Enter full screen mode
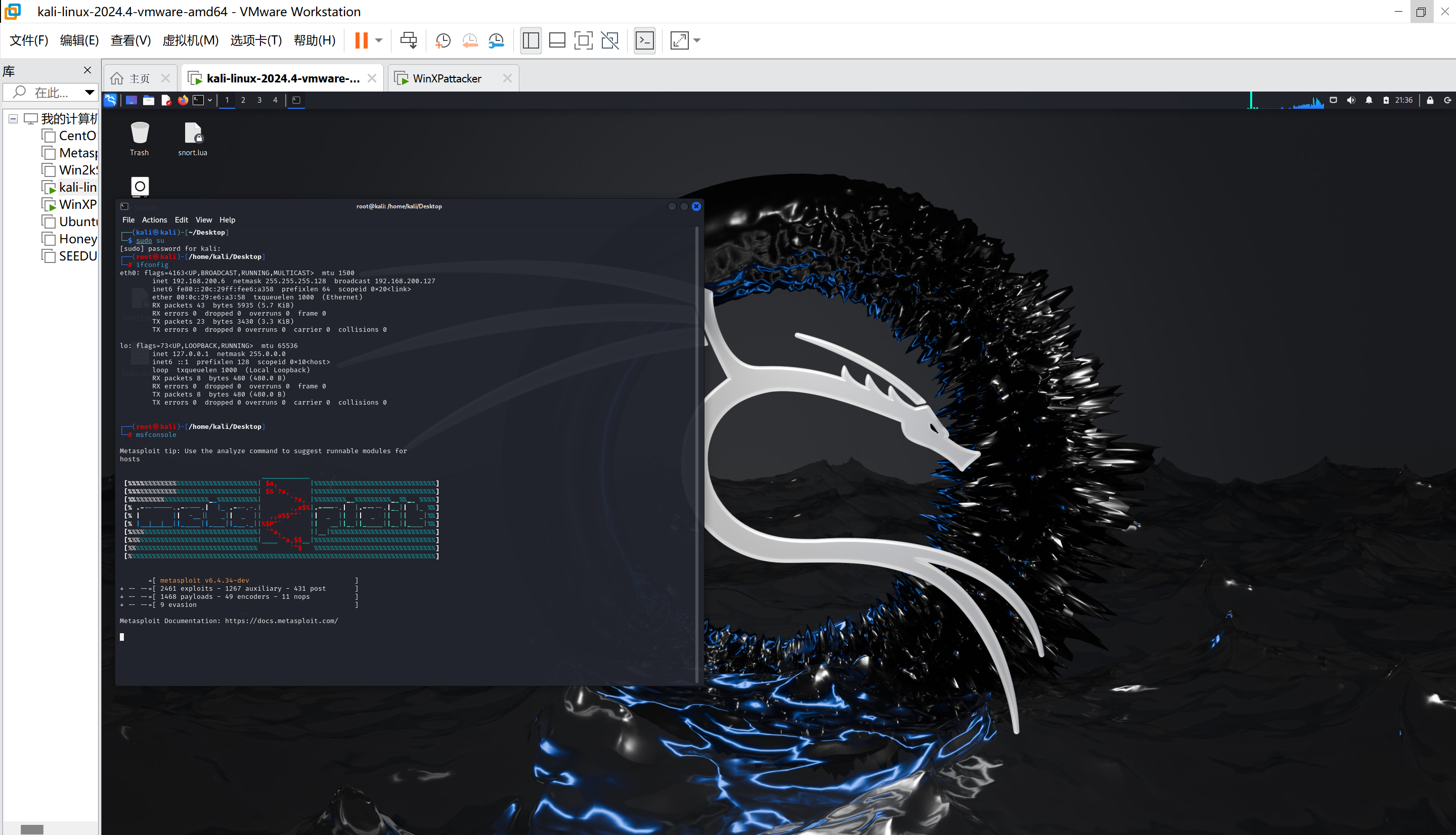1456x835 pixels. (x=583, y=40)
